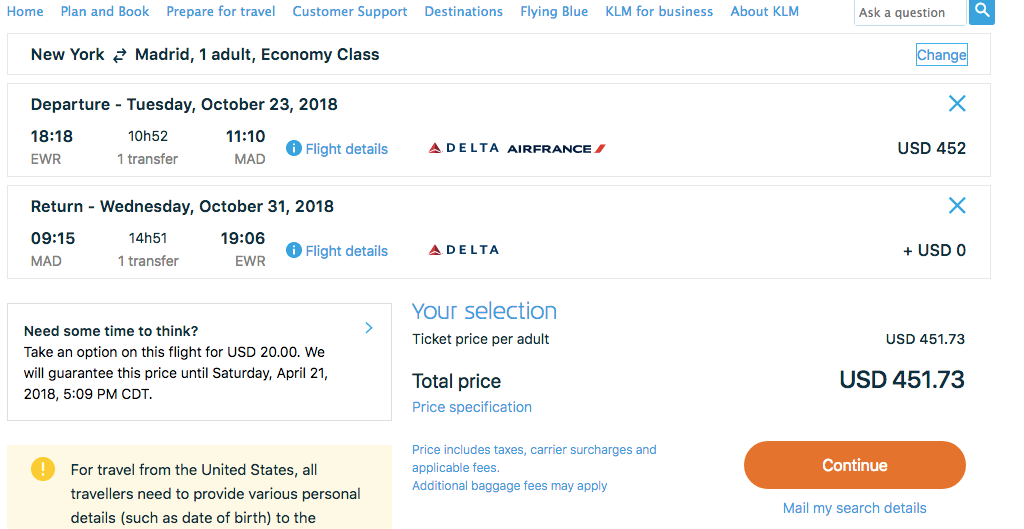The height and width of the screenshot is (529, 1024).
Task: Open the Destinations menu
Action: [463, 12]
